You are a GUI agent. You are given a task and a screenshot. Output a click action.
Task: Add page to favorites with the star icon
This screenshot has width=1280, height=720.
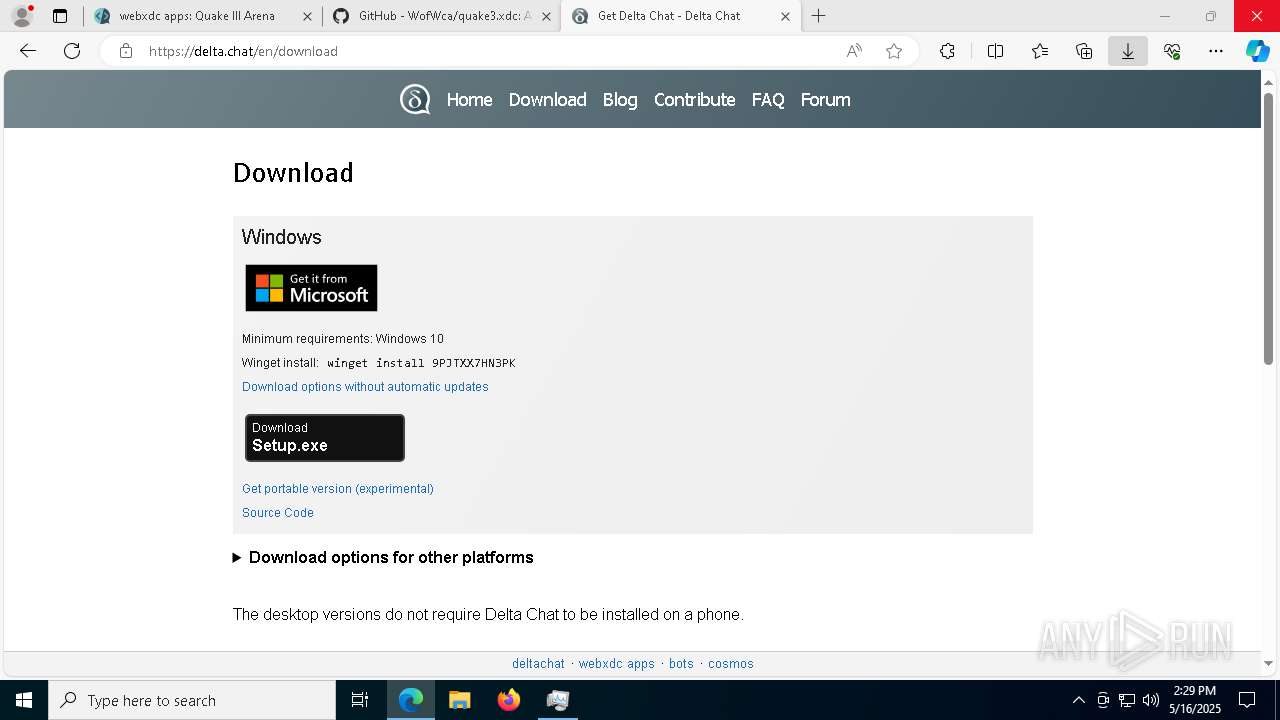(x=894, y=51)
